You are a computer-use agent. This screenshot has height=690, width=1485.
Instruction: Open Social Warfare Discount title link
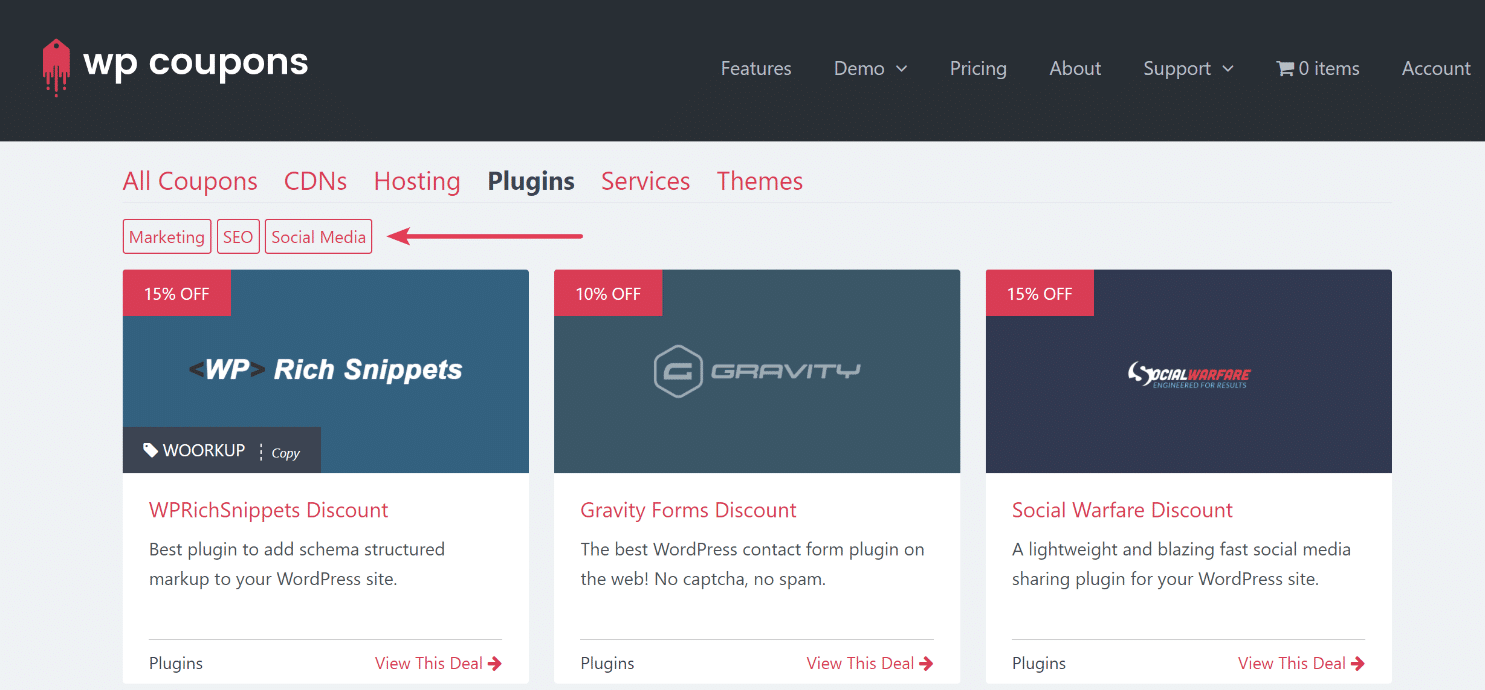pyautogui.click(x=1122, y=510)
